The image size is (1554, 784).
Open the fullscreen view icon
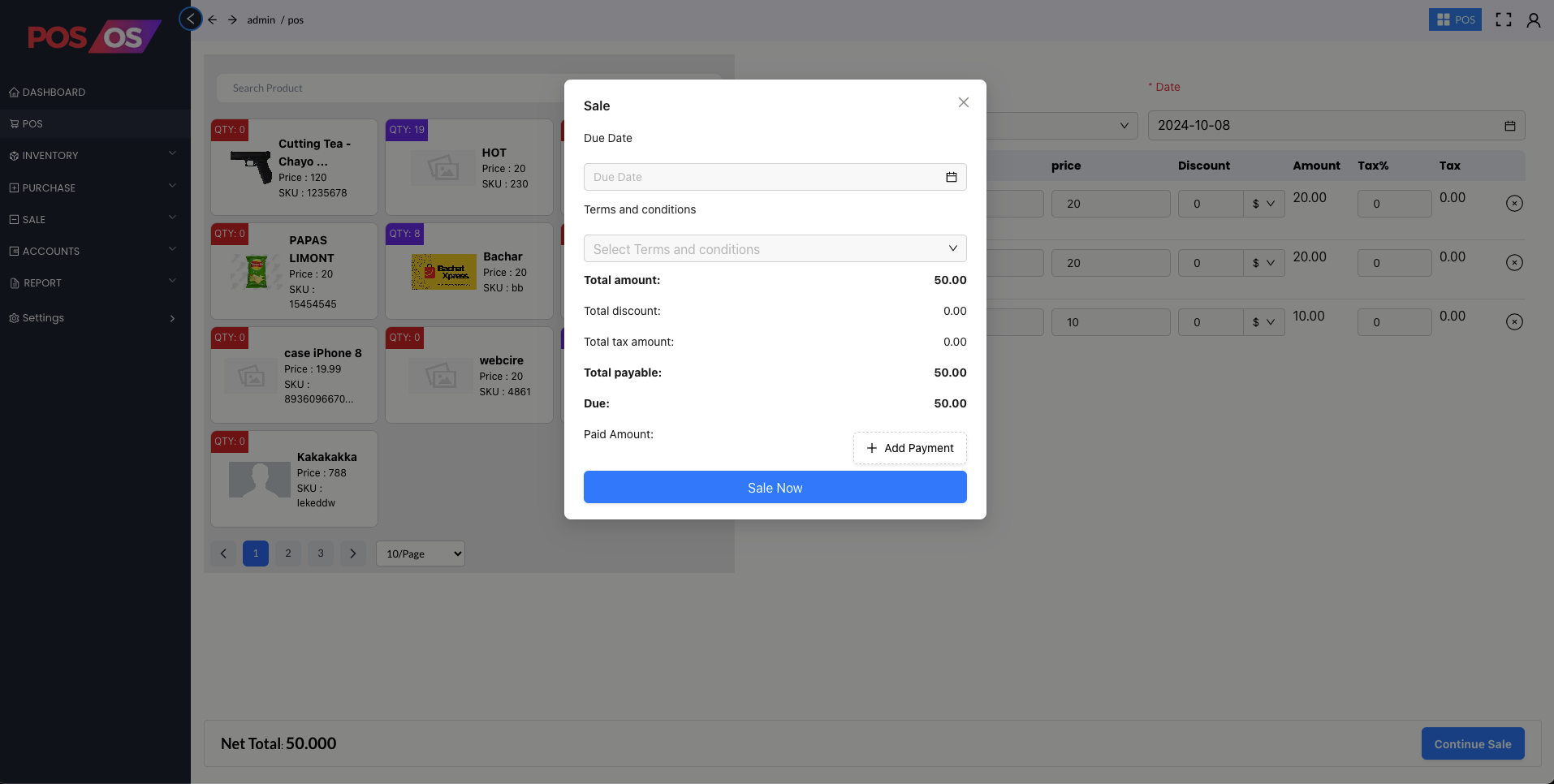click(1504, 19)
